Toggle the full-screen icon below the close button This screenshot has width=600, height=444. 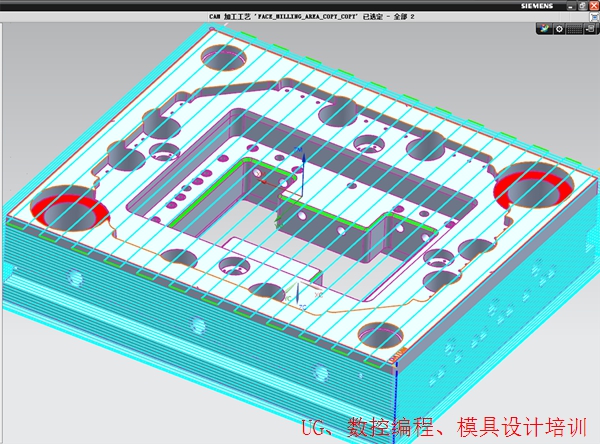coord(592,17)
